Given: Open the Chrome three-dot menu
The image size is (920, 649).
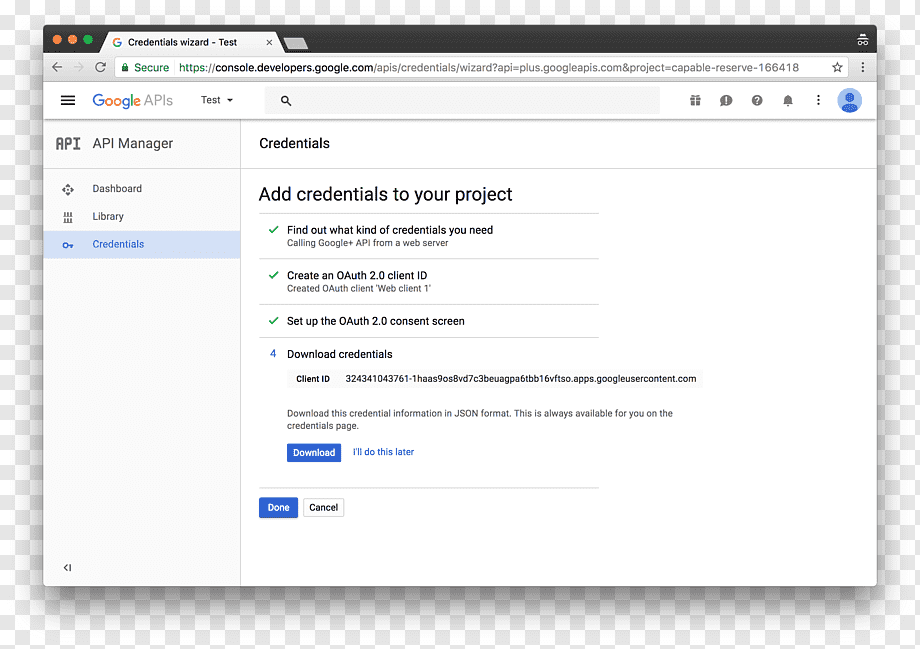Looking at the screenshot, I should point(862,67).
